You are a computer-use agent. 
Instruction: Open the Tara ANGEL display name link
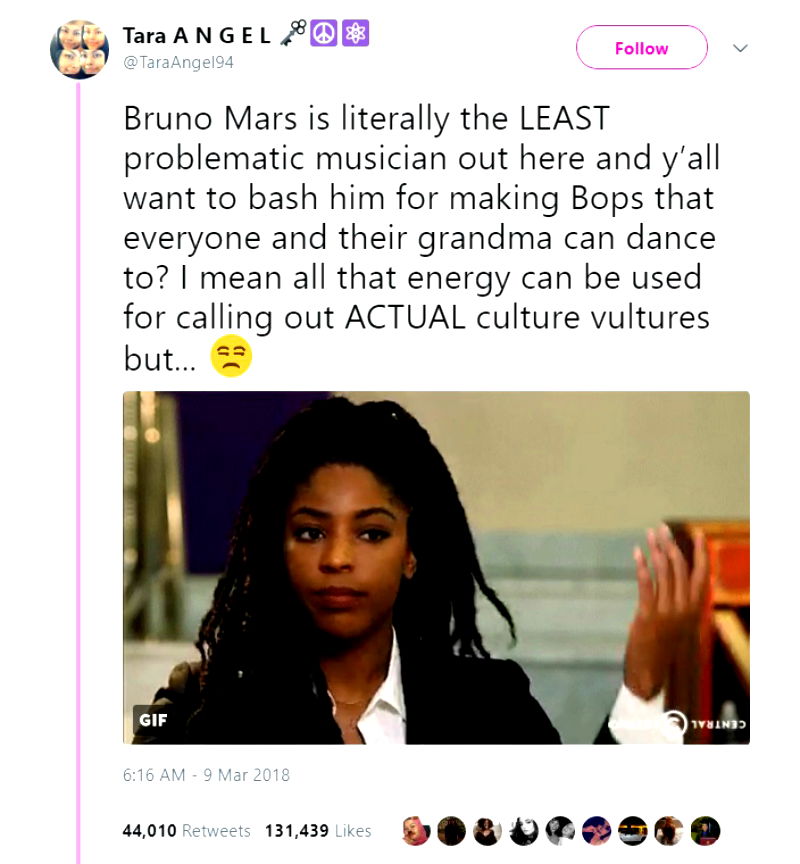196,36
